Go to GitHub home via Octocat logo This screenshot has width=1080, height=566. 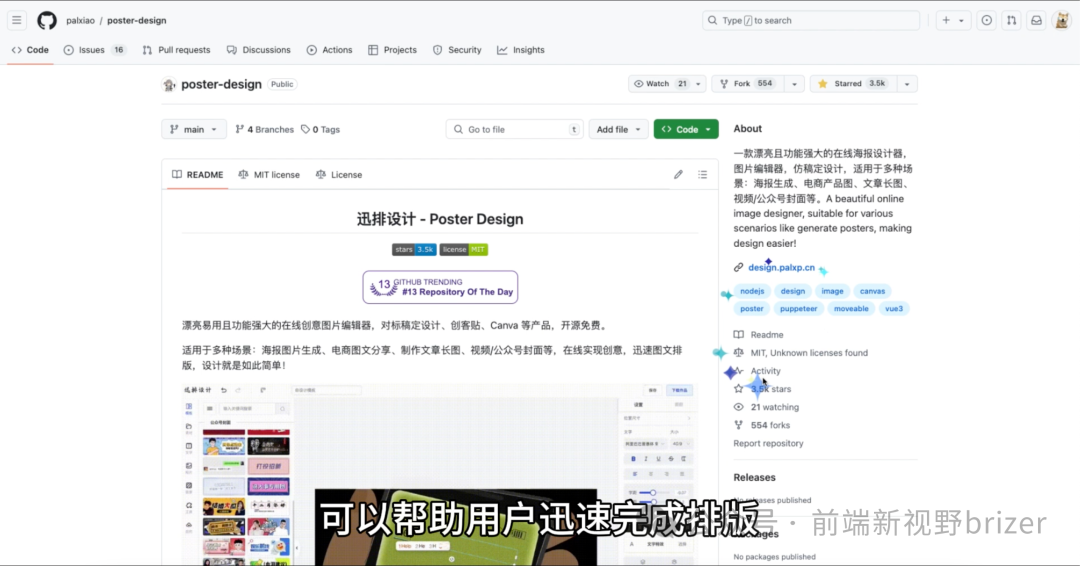(x=47, y=21)
